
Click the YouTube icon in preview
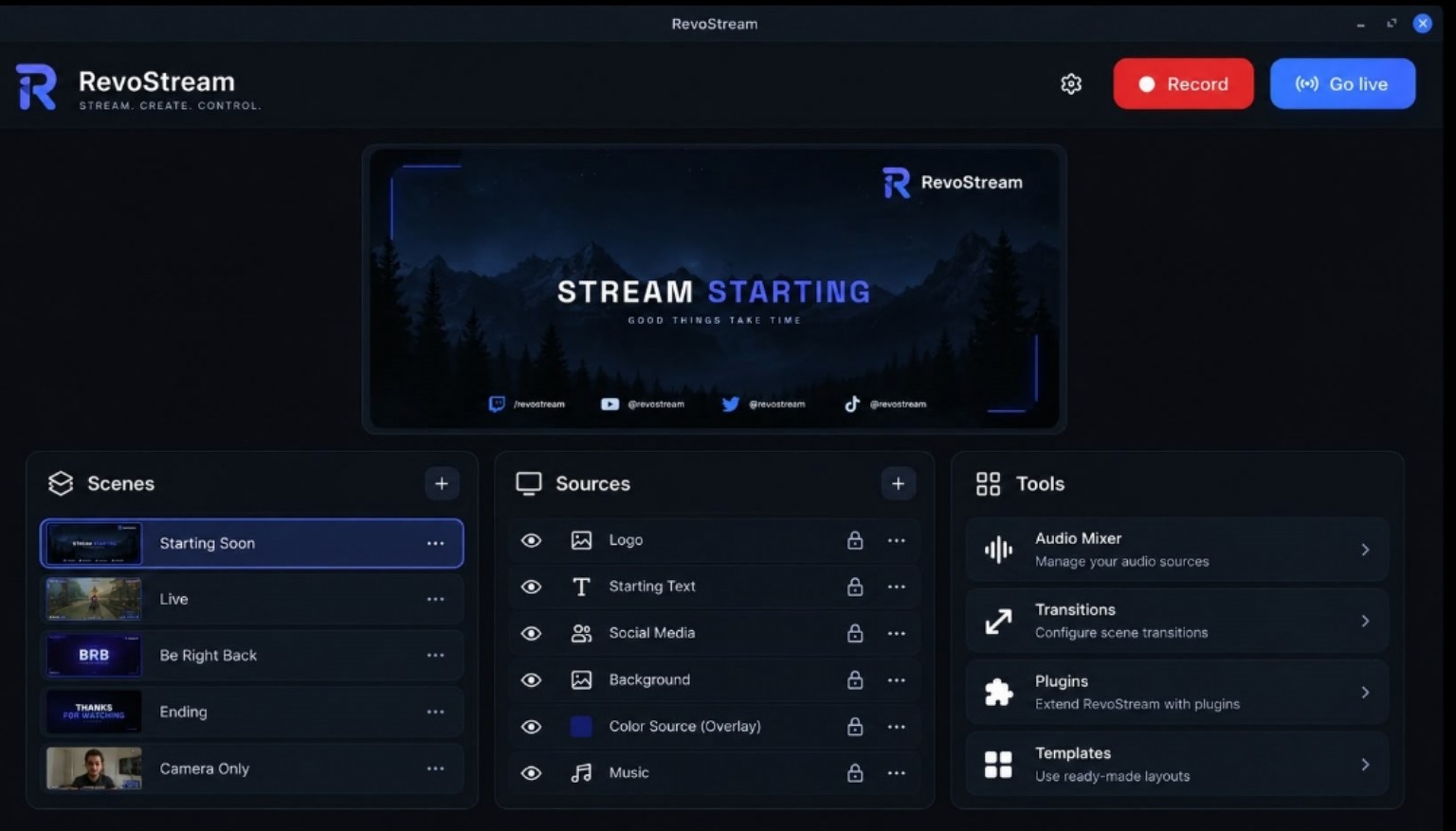pyautogui.click(x=610, y=404)
